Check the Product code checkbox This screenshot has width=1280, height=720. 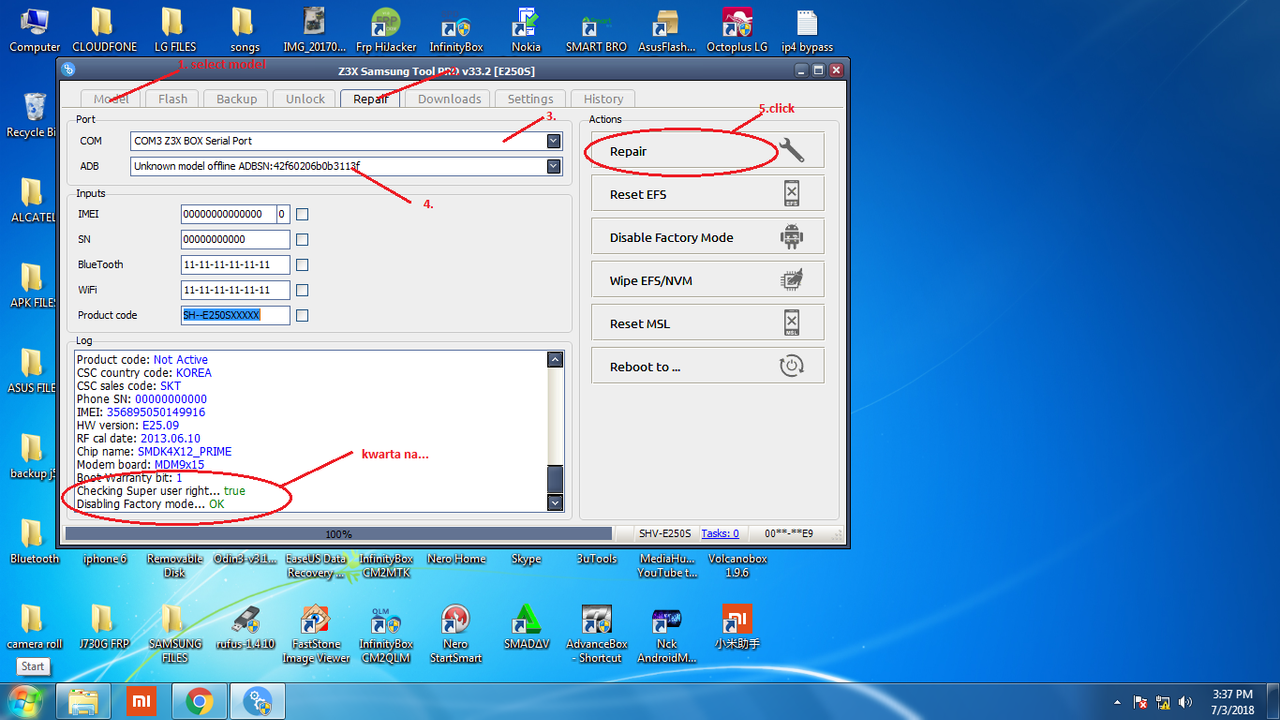pyautogui.click(x=302, y=315)
